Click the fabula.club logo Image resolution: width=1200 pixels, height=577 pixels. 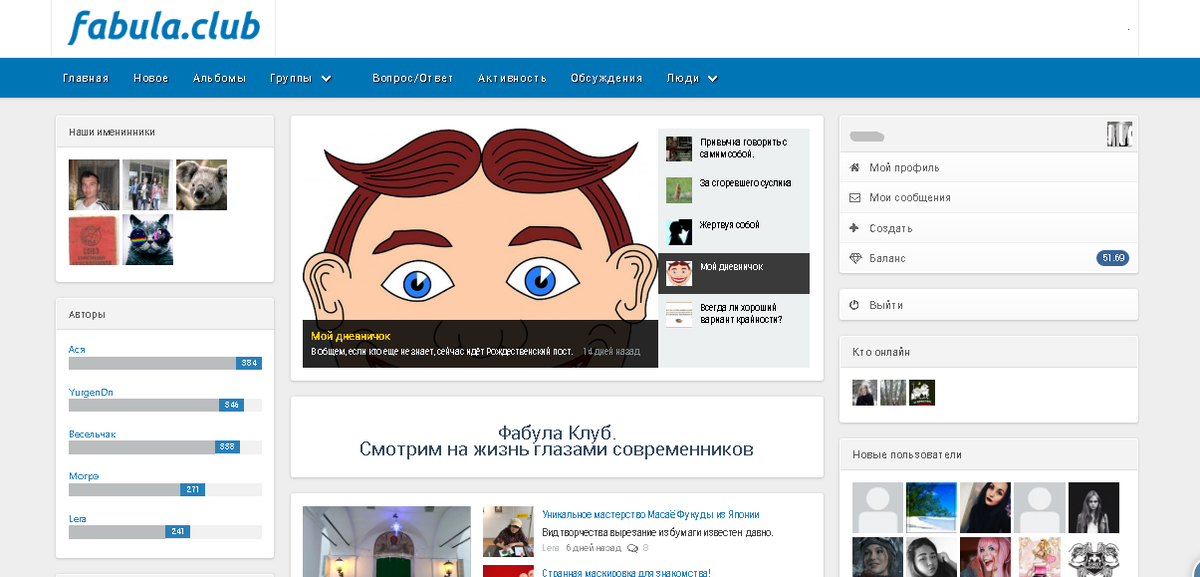(x=164, y=28)
